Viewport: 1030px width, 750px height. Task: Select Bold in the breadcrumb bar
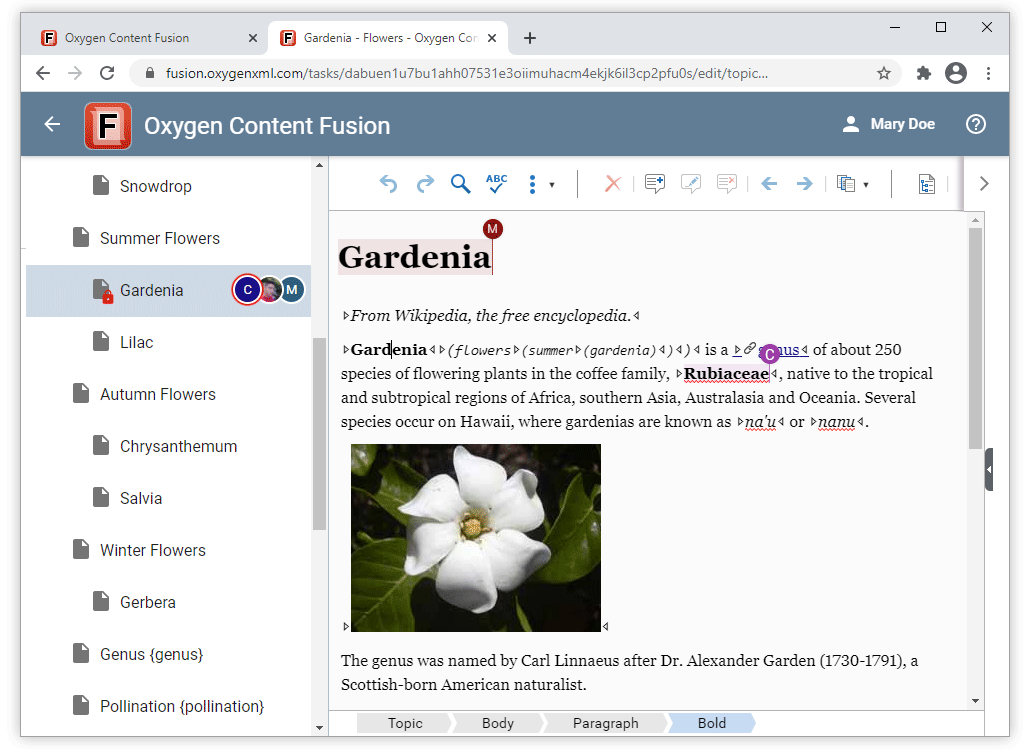point(712,723)
